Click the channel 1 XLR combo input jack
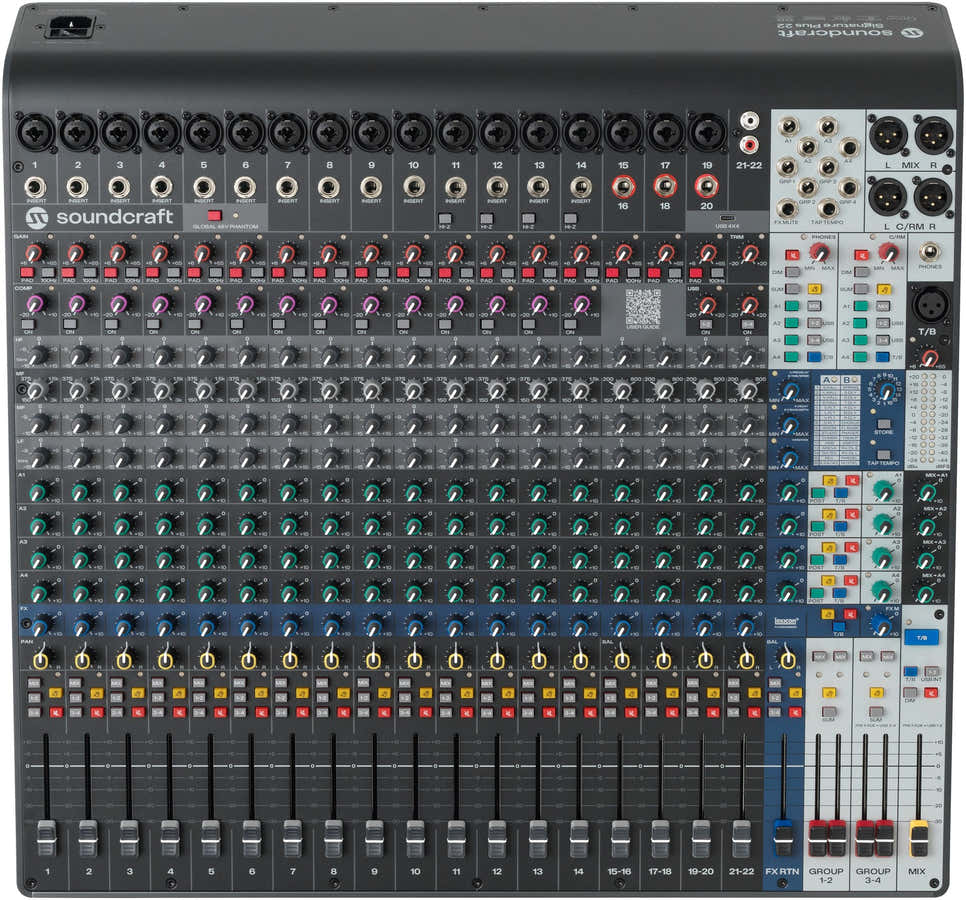 [36, 132]
